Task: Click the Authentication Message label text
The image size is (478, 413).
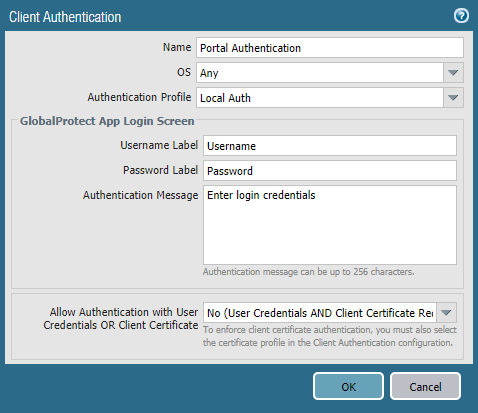Action: pyautogui.click(x=141, y=195)
